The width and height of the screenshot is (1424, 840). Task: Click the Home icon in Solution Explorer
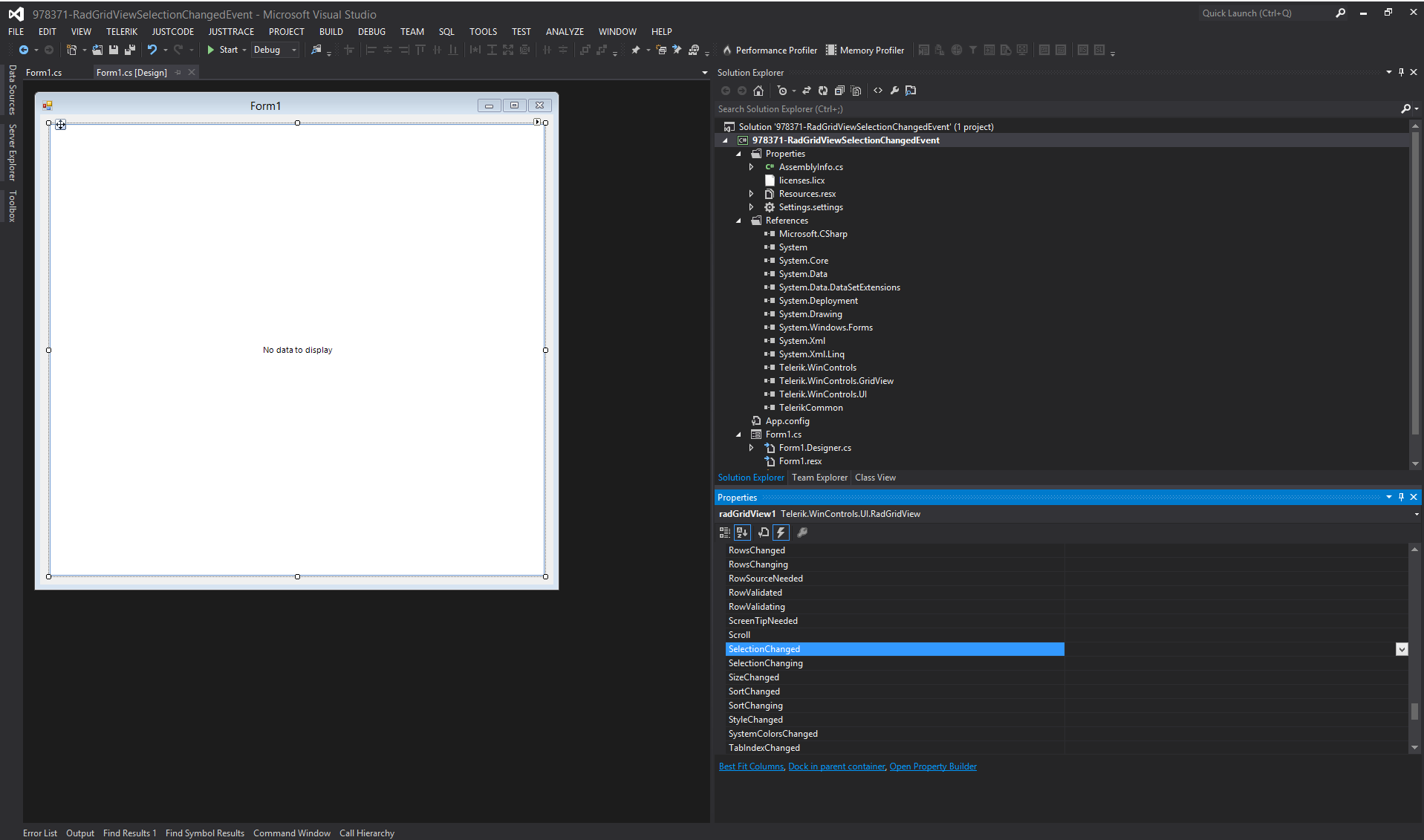pos(758,91)
